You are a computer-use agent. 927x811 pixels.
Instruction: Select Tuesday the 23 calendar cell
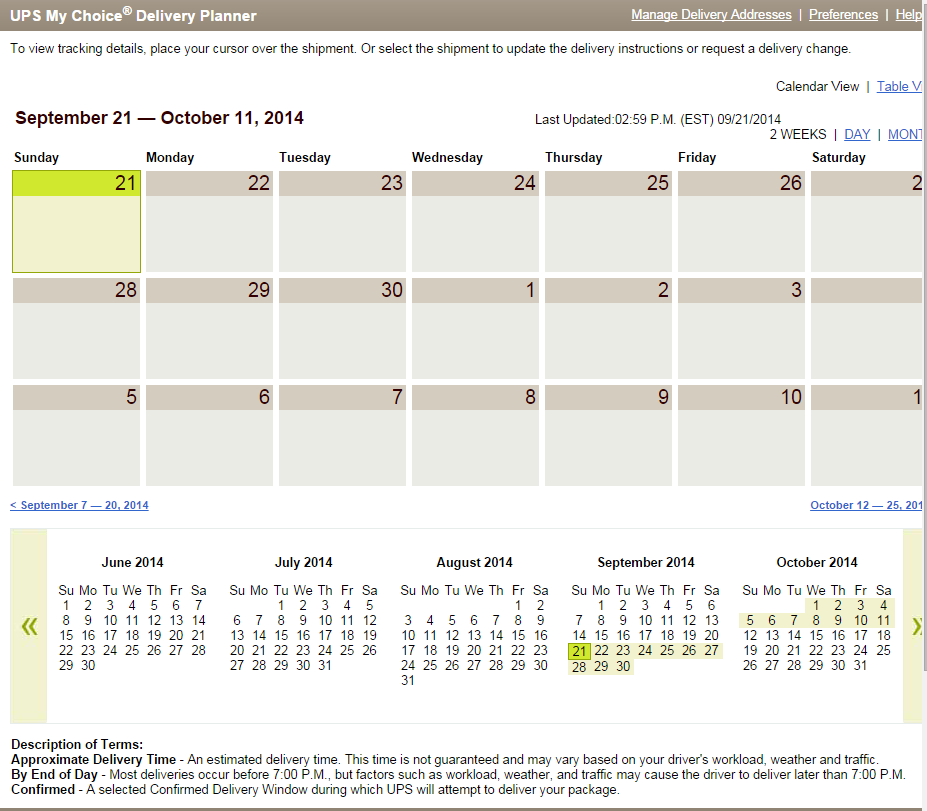[342, 222]
